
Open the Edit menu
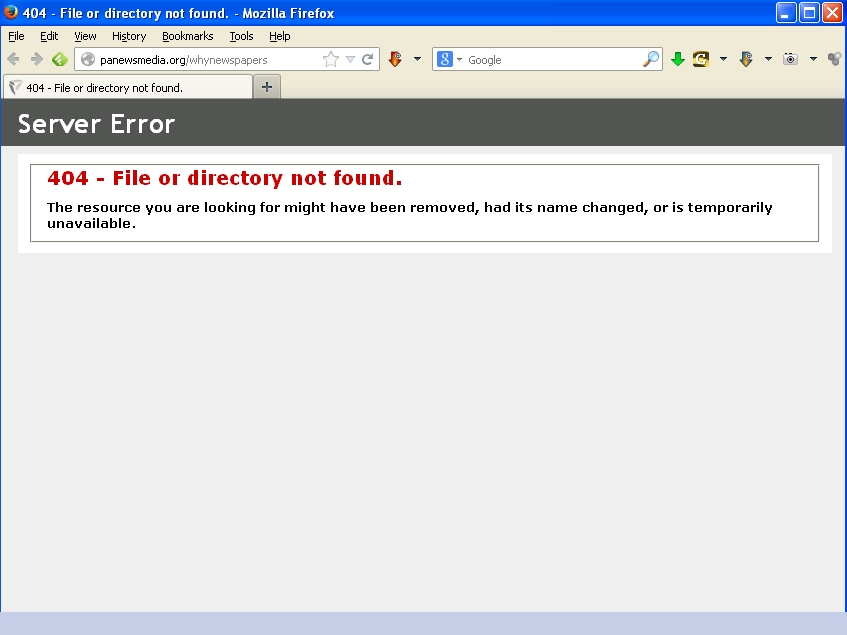(49, 36)
